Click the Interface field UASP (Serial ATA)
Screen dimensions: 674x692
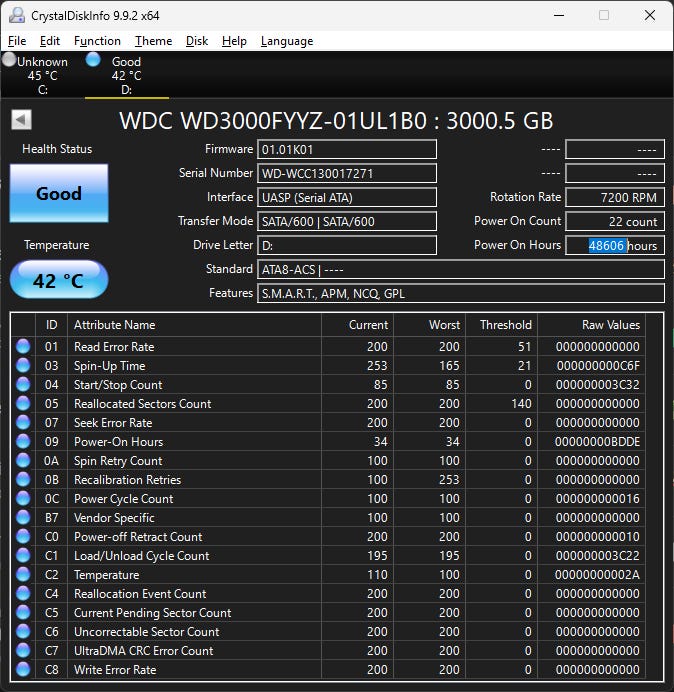[347, 197]
